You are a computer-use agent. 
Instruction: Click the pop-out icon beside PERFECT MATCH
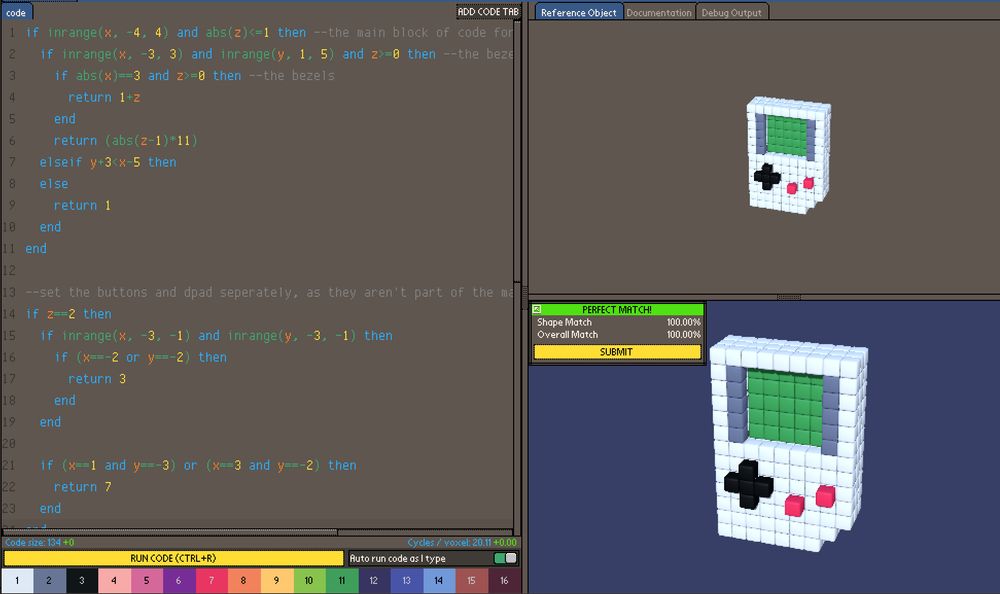click(537, 309)
